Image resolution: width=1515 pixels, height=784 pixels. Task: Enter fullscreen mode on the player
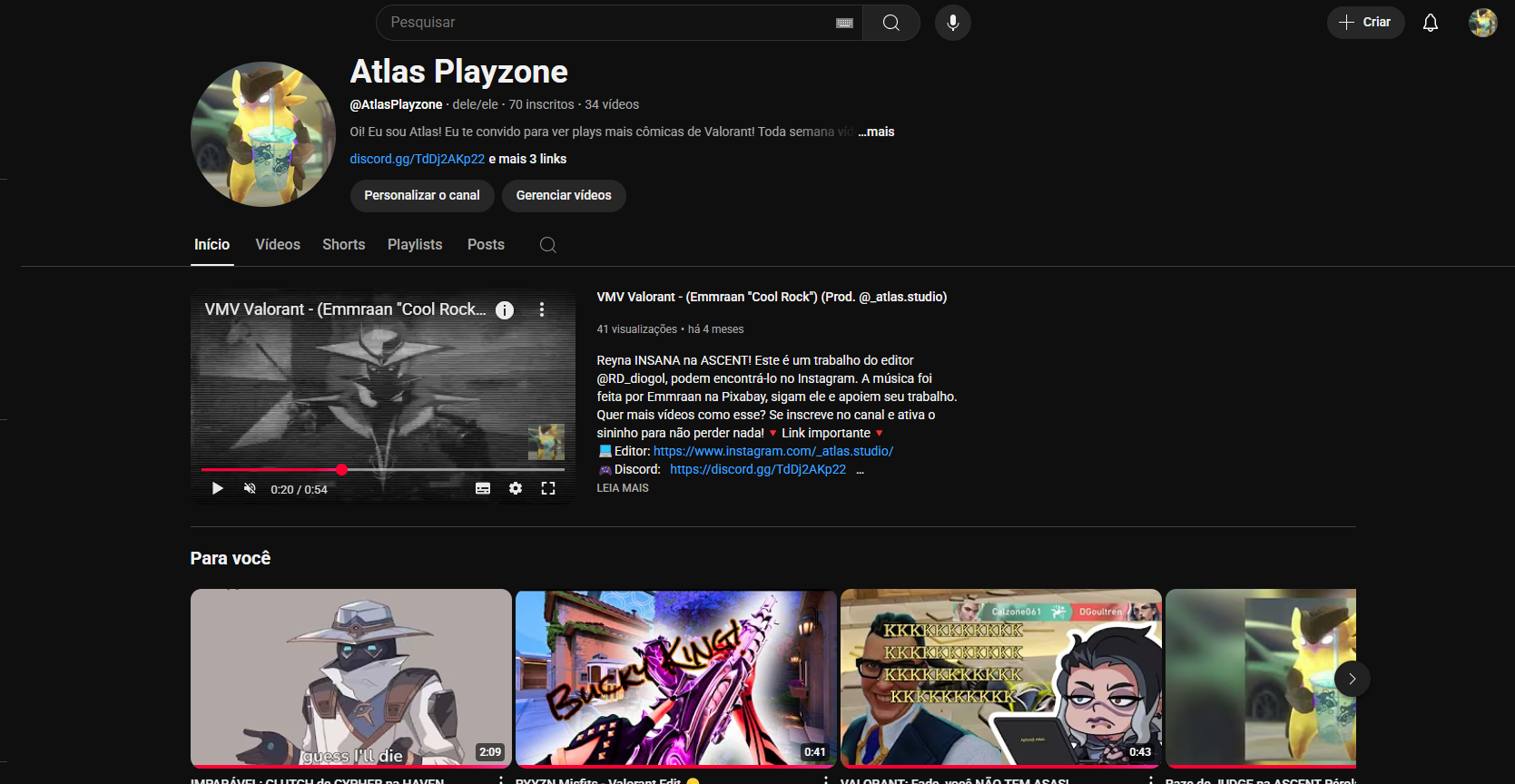pos(548,488)
